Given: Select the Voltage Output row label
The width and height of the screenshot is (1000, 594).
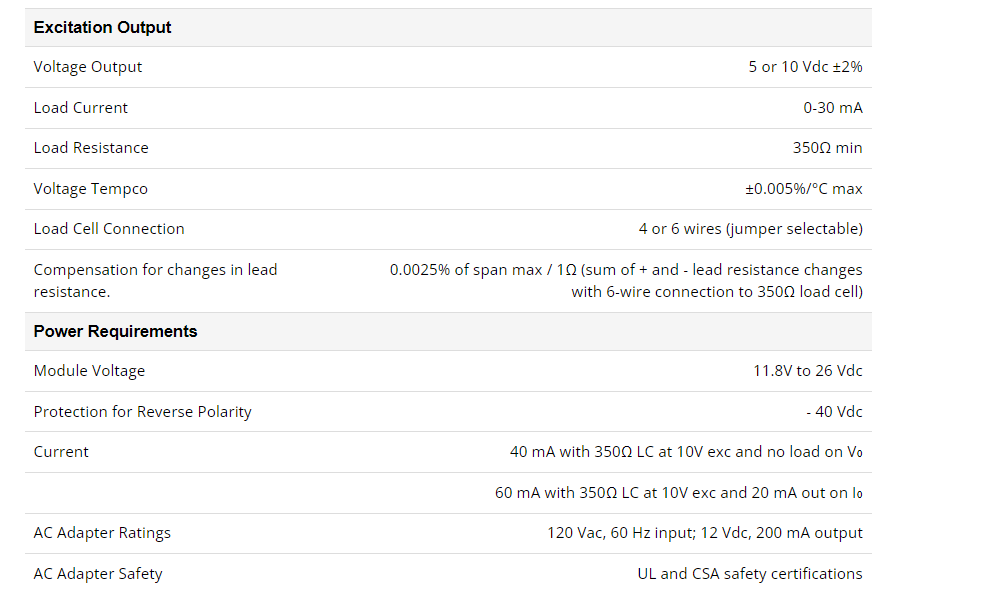Looking at the screenshot, I should click(x=87, y=67).
